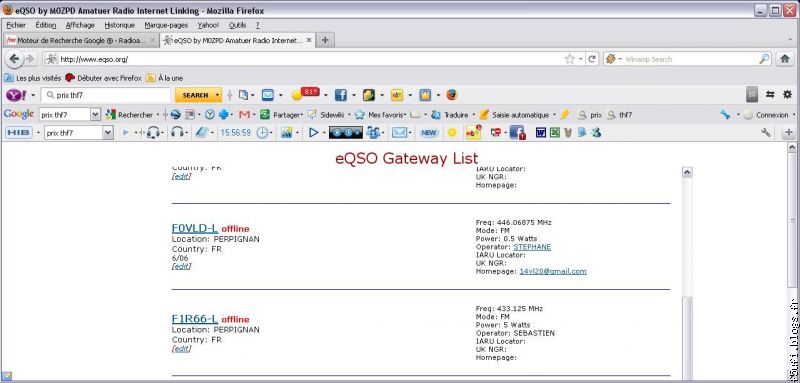The width and height of the screenshot is (800, 383).
Task: Click the Sidewiki icon
Action: tap(312, 115)
